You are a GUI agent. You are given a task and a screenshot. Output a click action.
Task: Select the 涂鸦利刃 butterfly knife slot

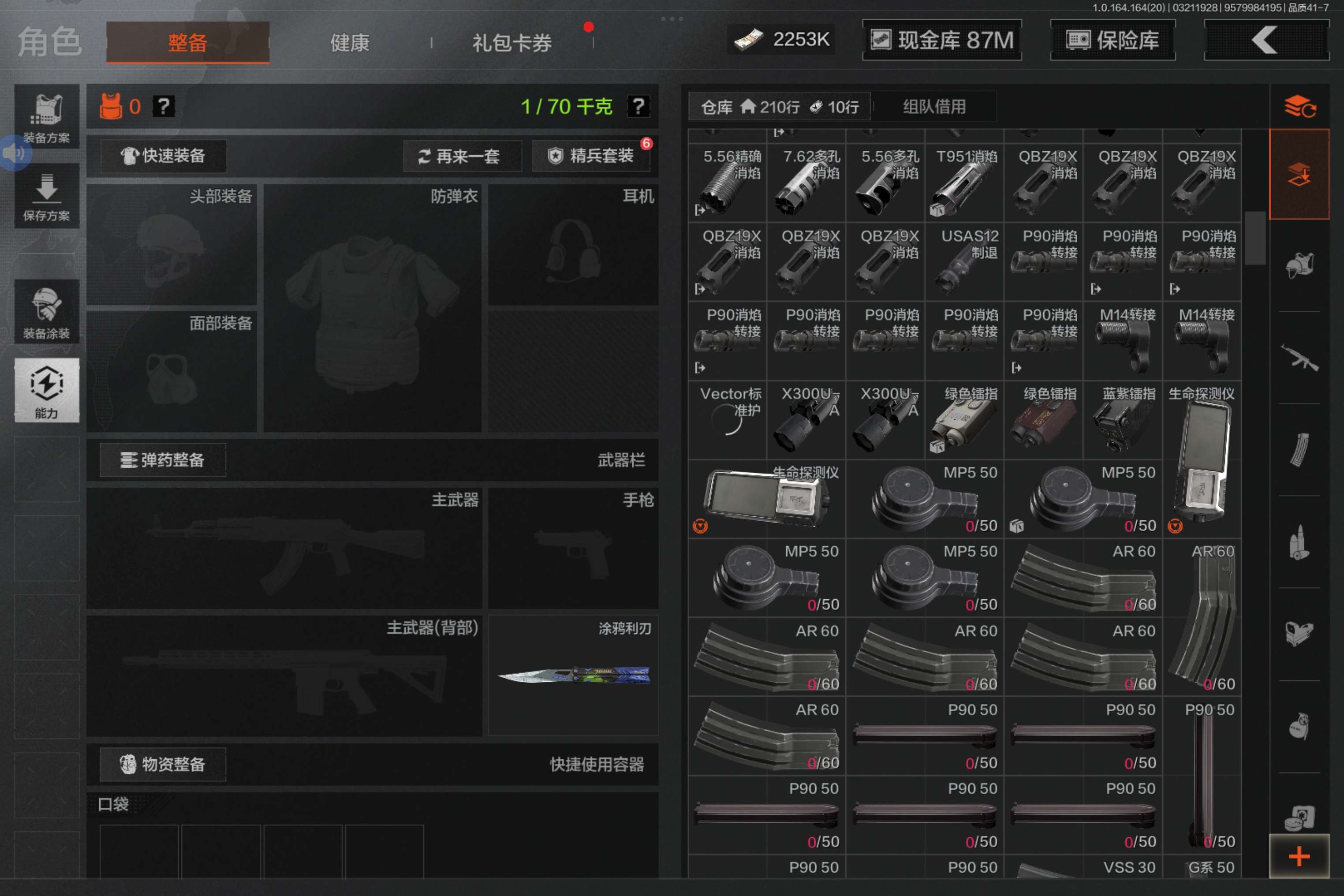tap(573, 675)
